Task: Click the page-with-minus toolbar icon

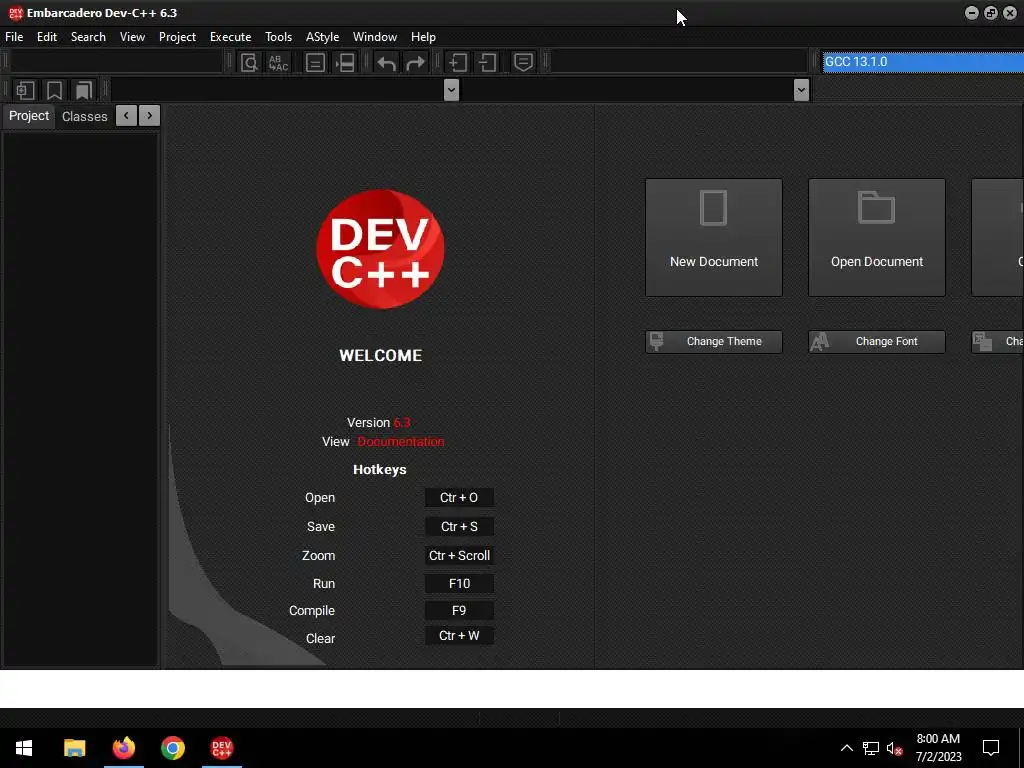Action: [x=487, y=63]
